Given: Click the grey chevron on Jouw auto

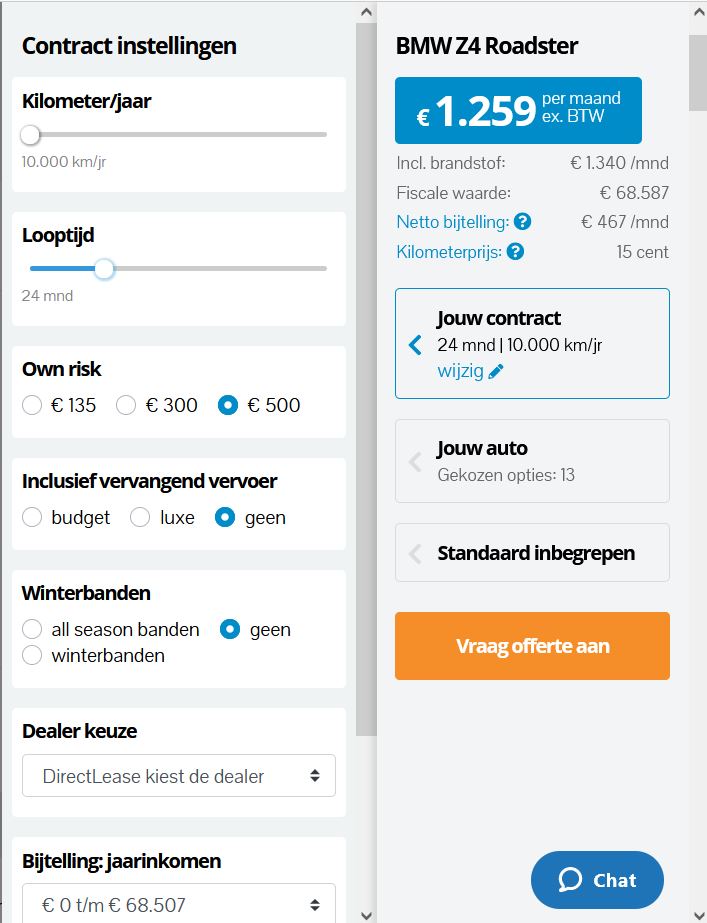Looking at the screenshot, I should pos(416,461).
